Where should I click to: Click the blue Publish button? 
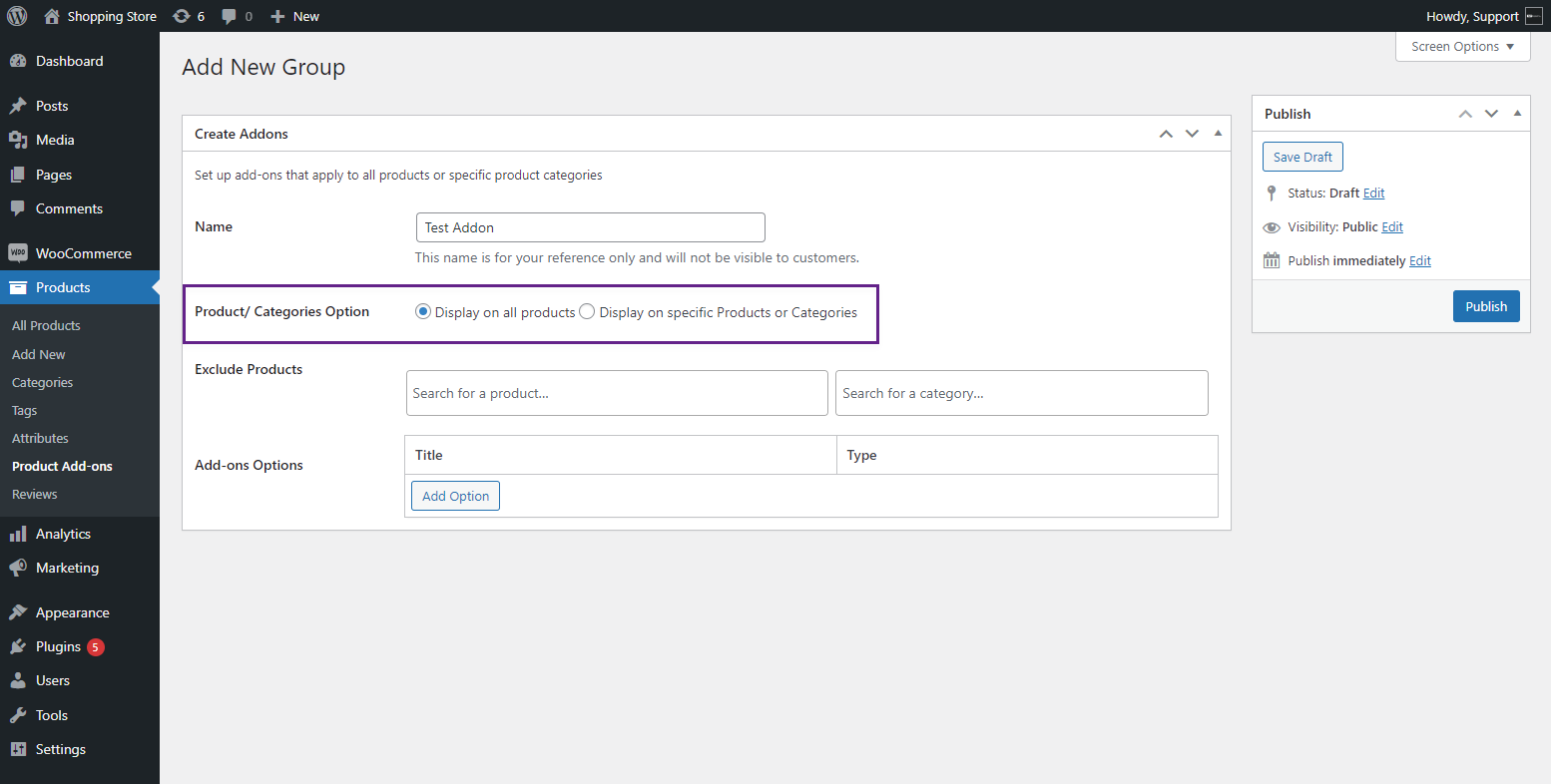tap(1486, 306)
